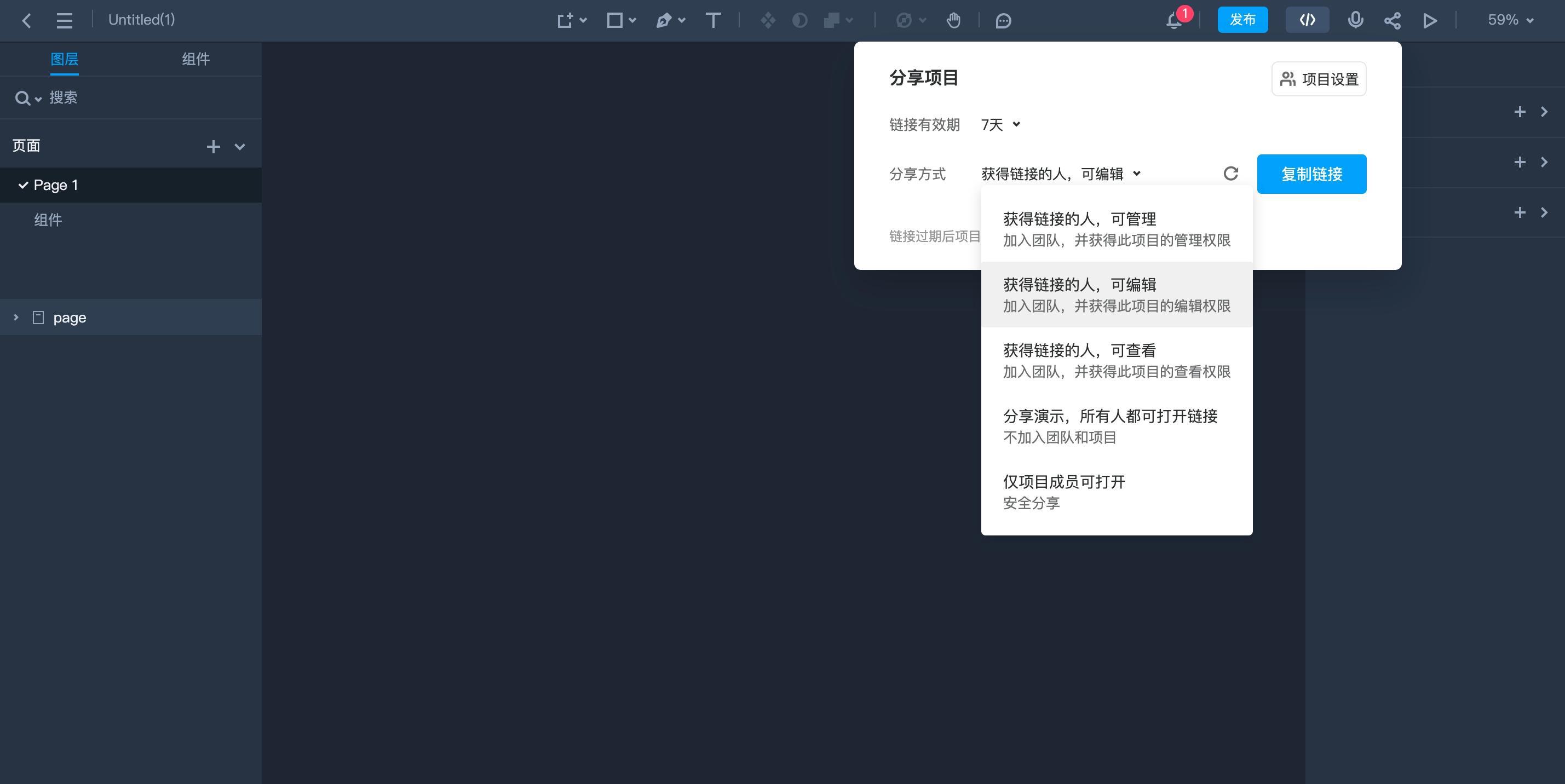Open the 分享方式 share mode dropdown

tap(1061, 174)
